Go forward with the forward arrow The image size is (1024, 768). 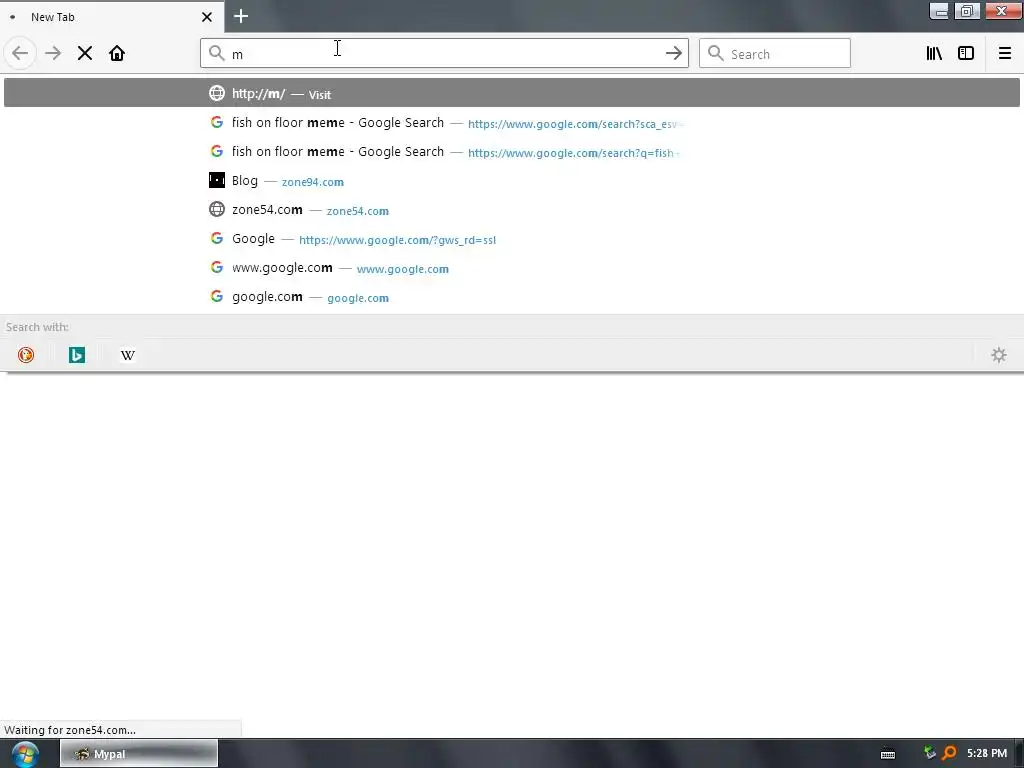coord(53,53)
